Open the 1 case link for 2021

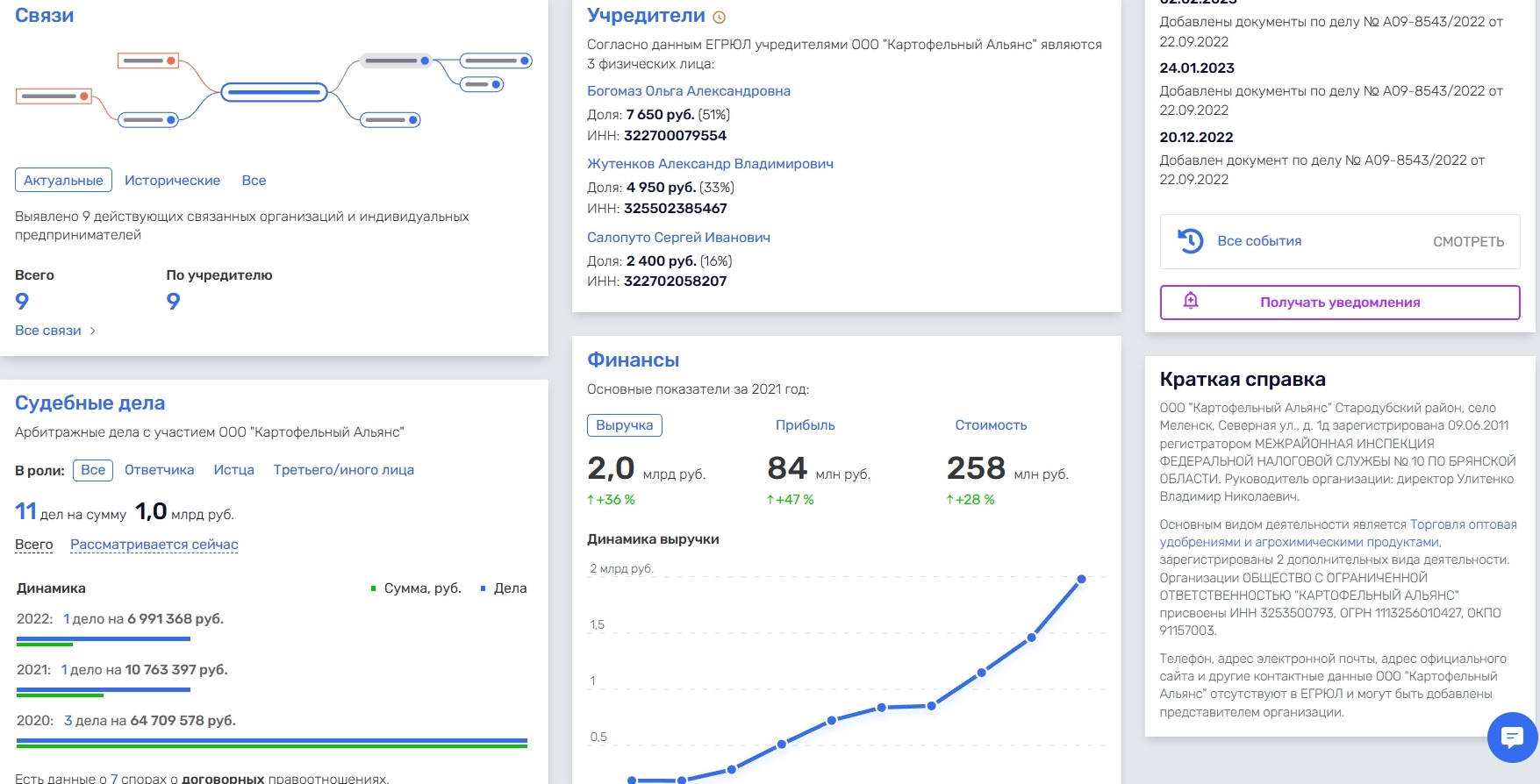pyautogui.click(x=64, y=669)
